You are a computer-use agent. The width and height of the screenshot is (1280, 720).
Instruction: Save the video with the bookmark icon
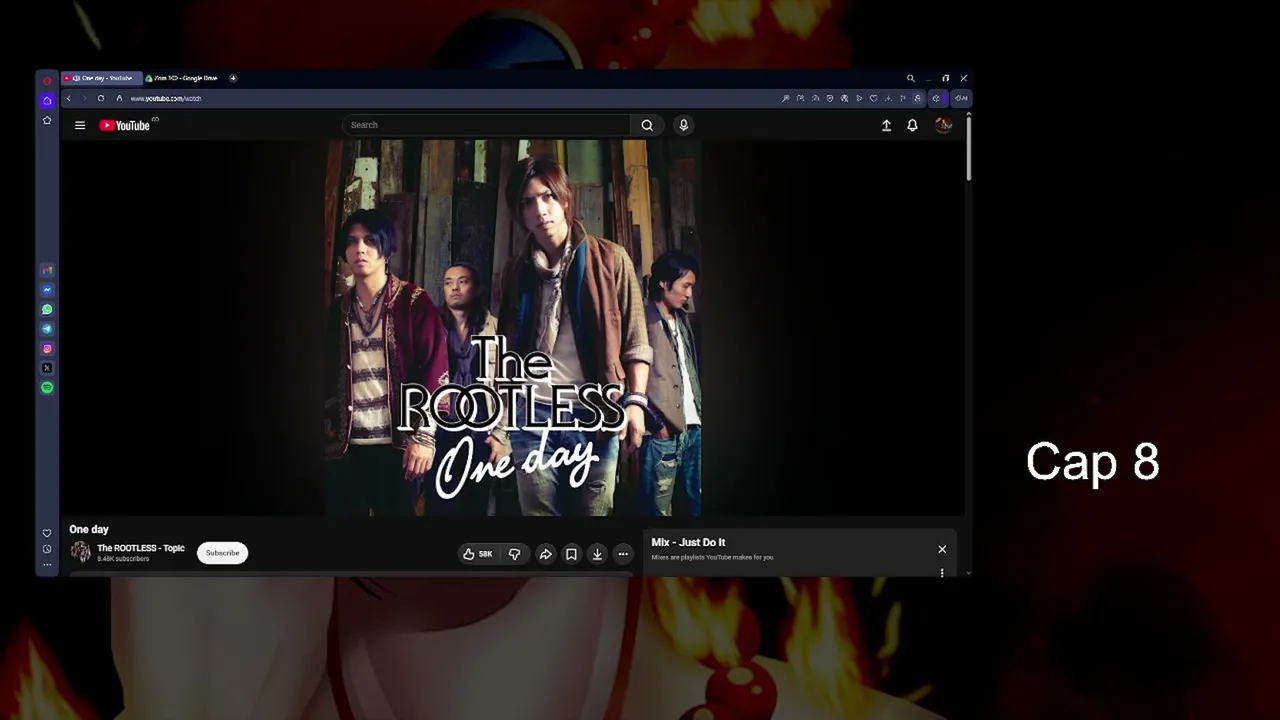(x=571, y=554)
